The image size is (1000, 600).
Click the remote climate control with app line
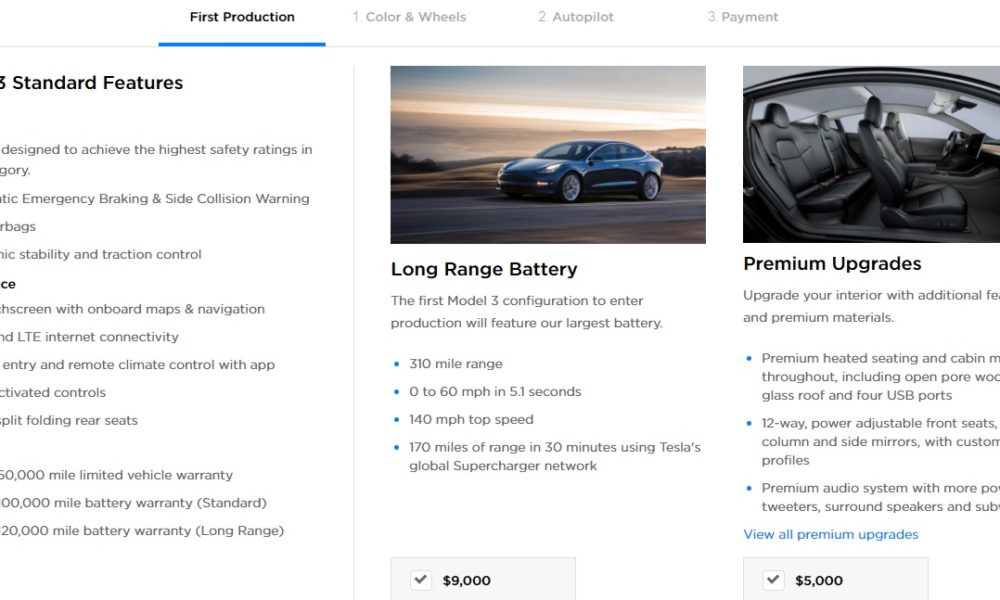137,365
